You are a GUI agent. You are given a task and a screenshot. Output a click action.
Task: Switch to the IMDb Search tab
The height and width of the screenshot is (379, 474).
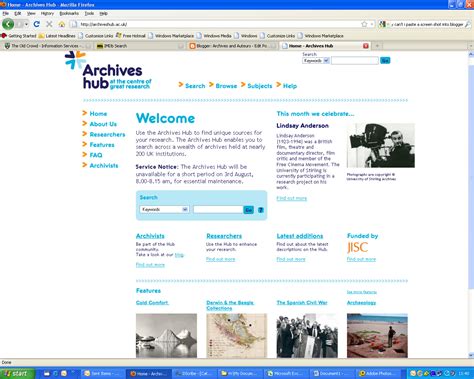[139, 46]
